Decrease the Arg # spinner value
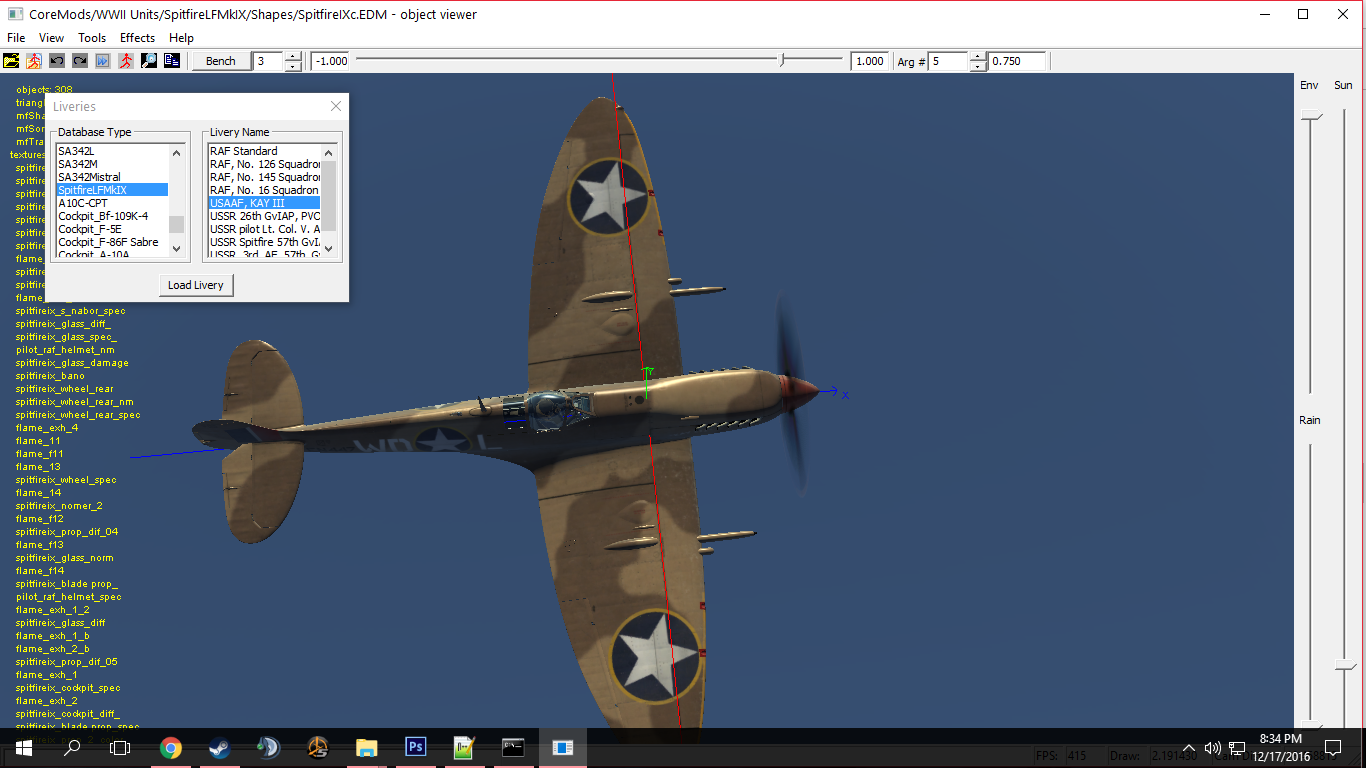 (977, 66)
